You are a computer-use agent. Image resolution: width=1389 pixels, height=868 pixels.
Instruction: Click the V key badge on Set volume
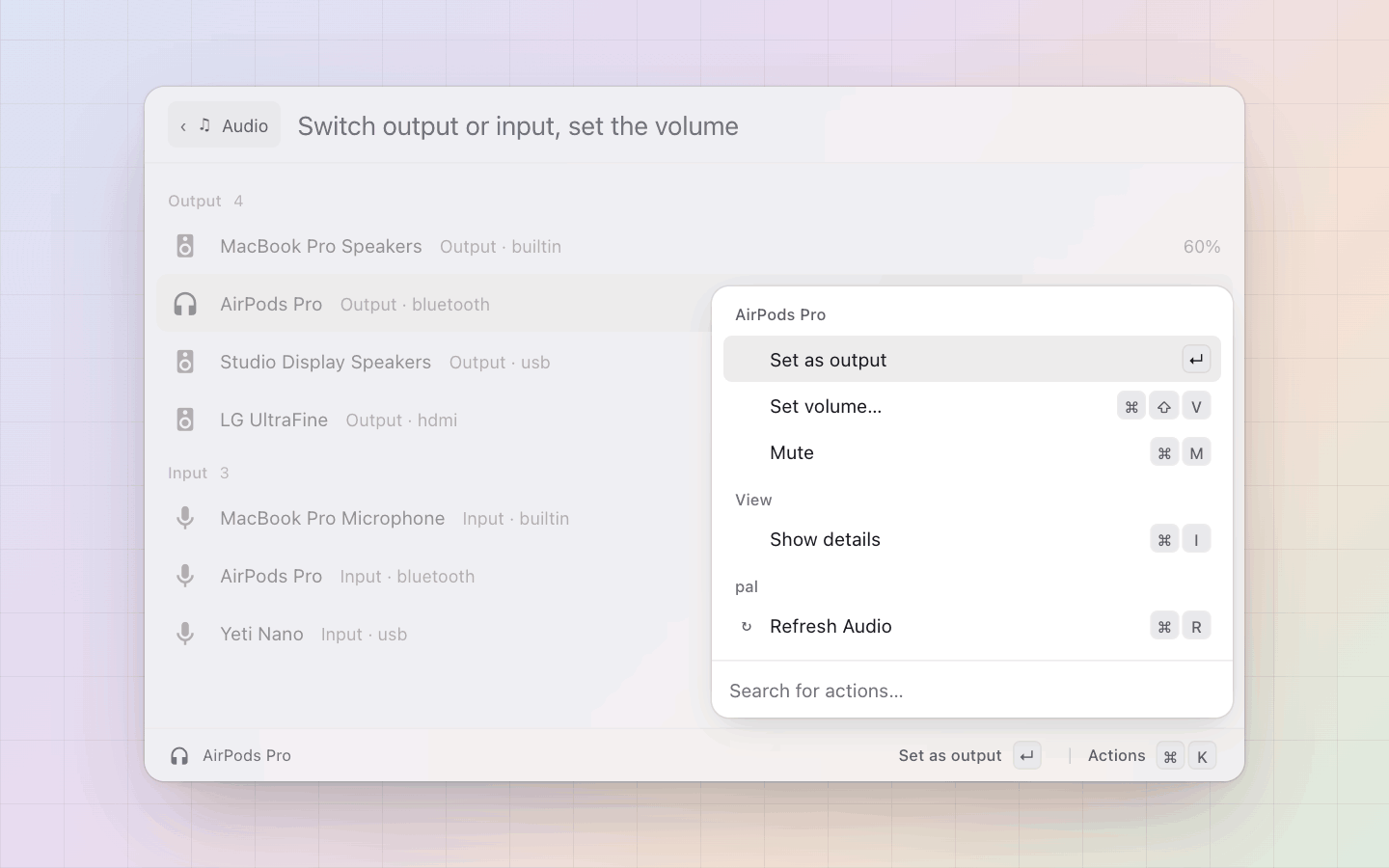[x=1196, y=406]
